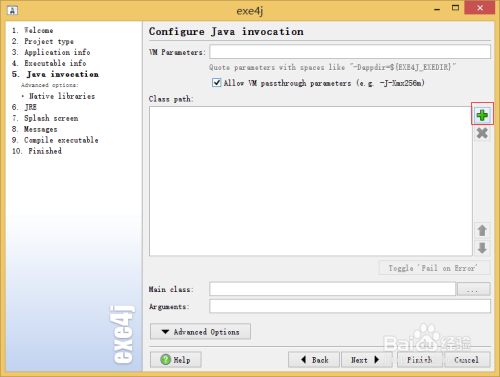Open step 4 Executable info

(49, 63)
